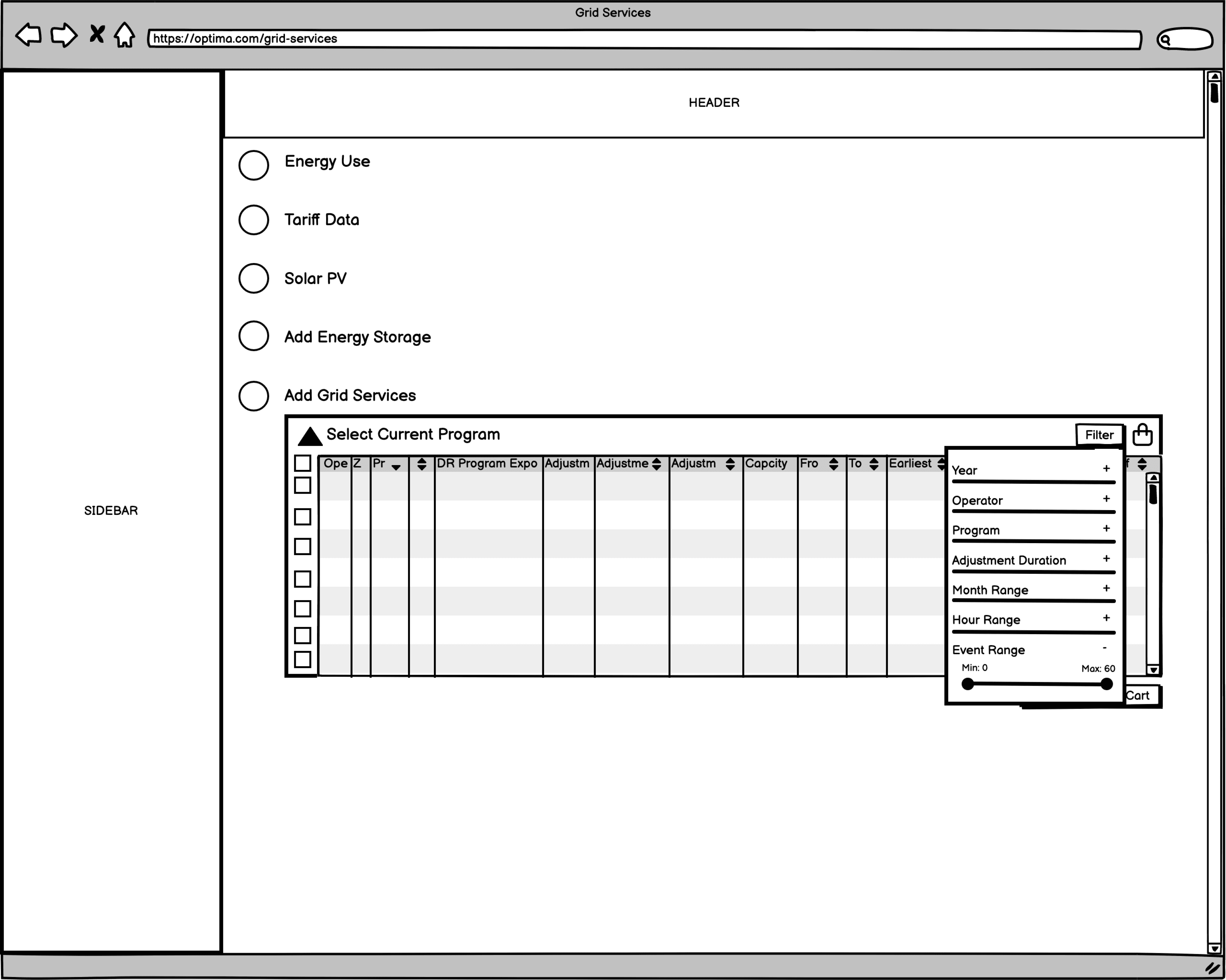Click the DR Program Expo column header
The width and height of the screenshot is (1226, 980).
click(x=488, y=463)
